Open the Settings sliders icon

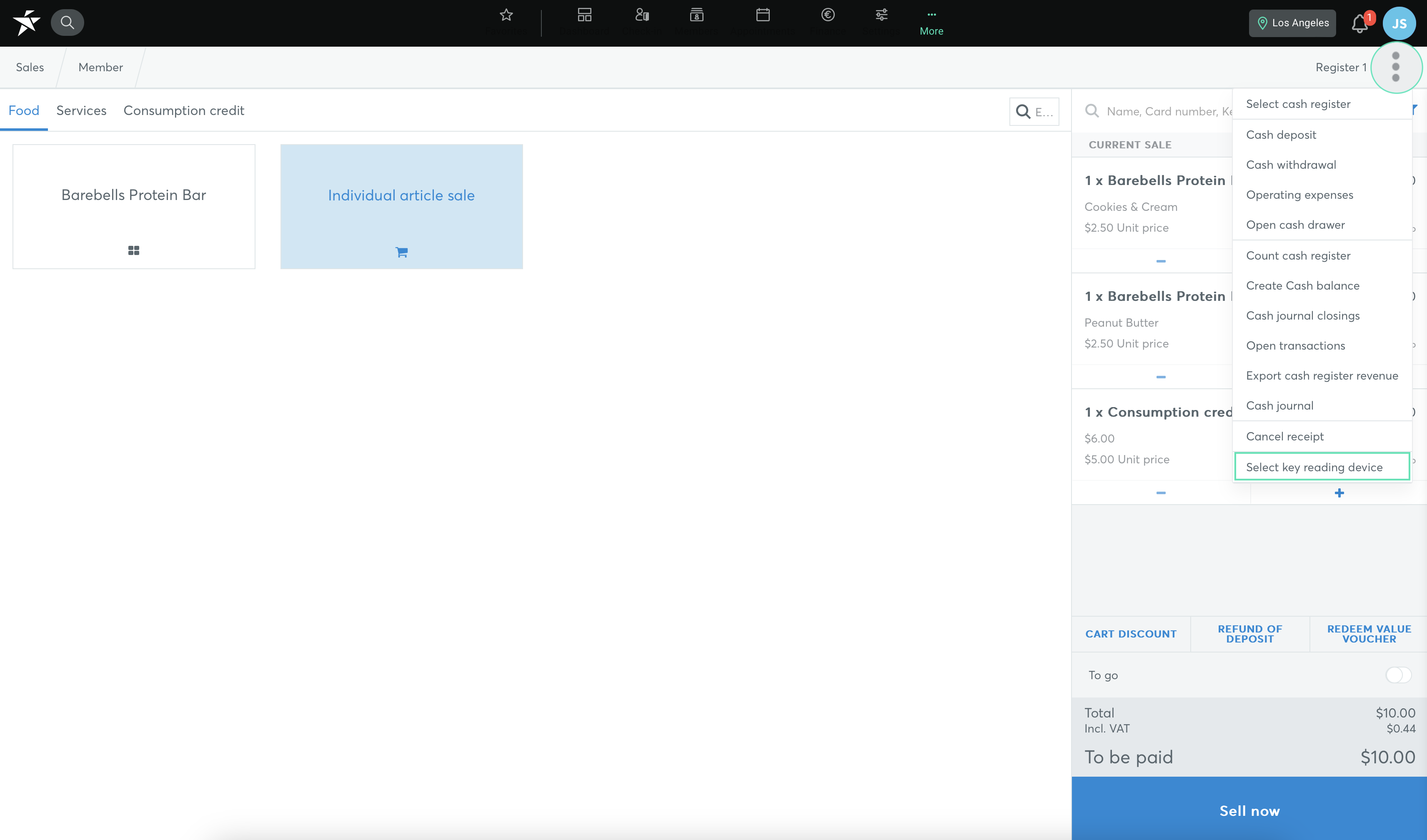882,15
